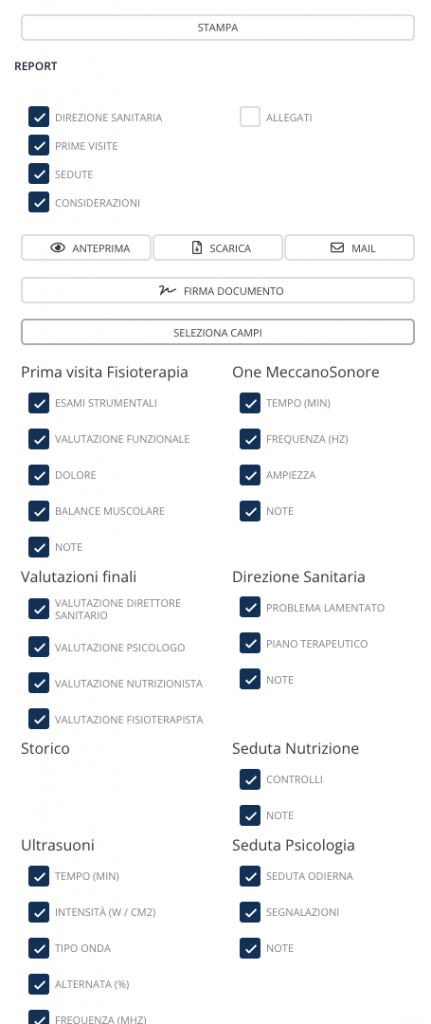Uncheck Prime Visite checkbox
The image size is (431, 1024).
(39, 146)
